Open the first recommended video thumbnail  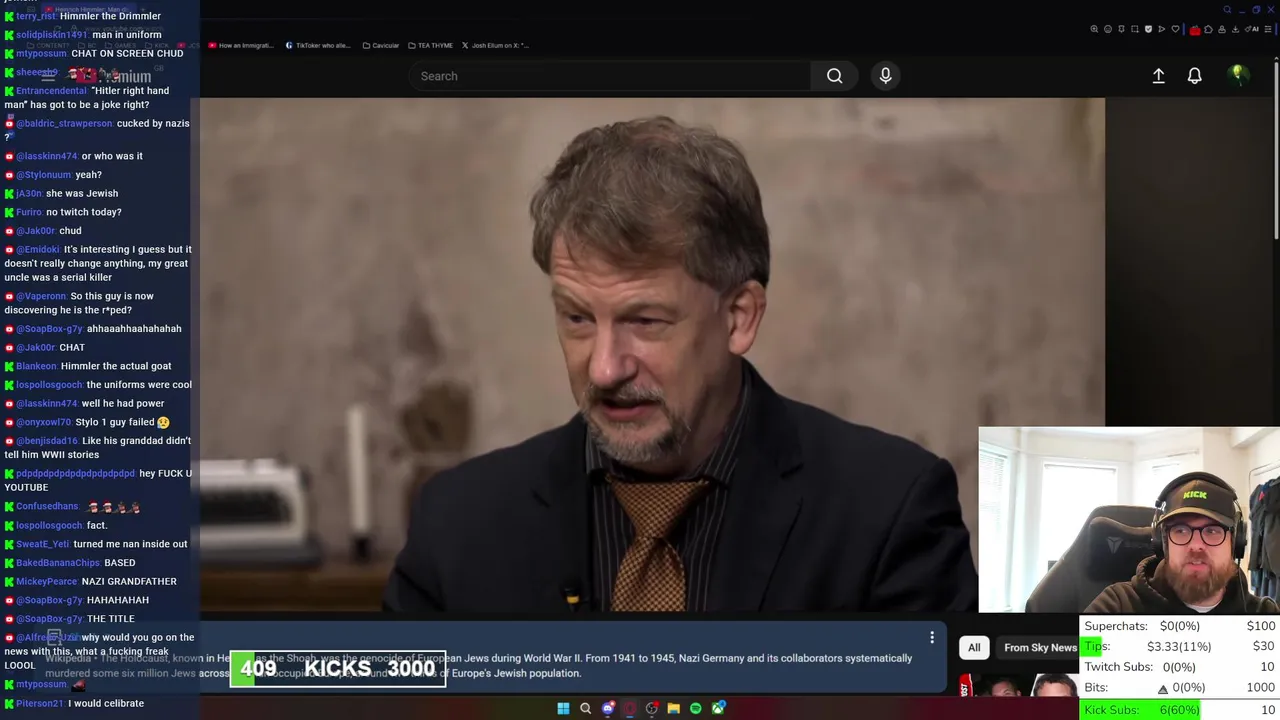click(x=1020, y=685)
